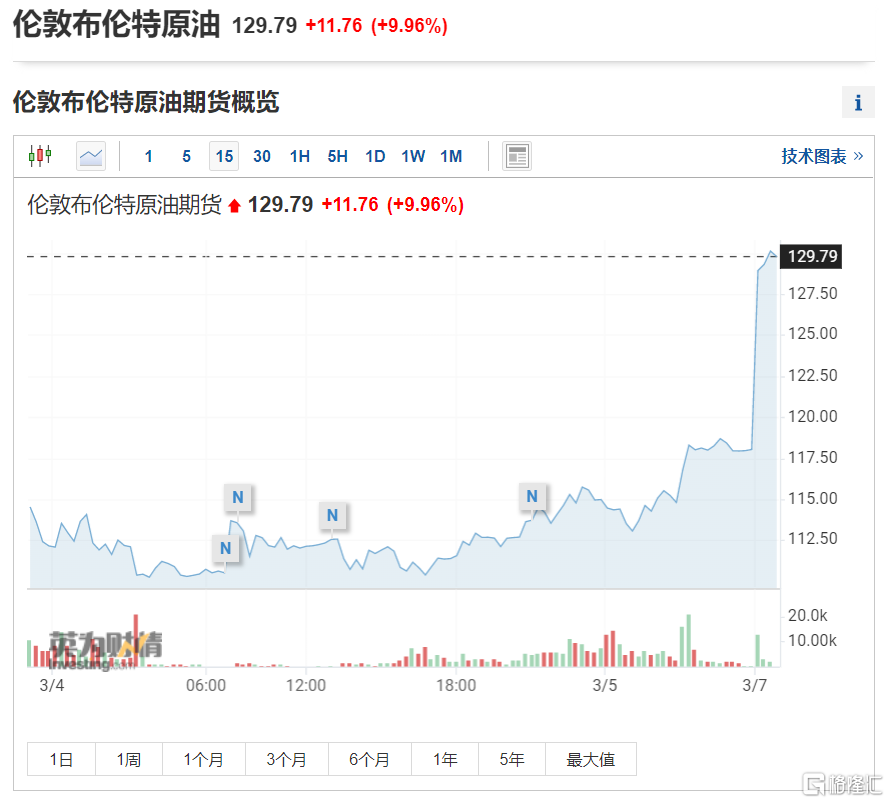Choose the 5H interval option
The width and height of the screenshot is (889, 803).
click(337, 156)
